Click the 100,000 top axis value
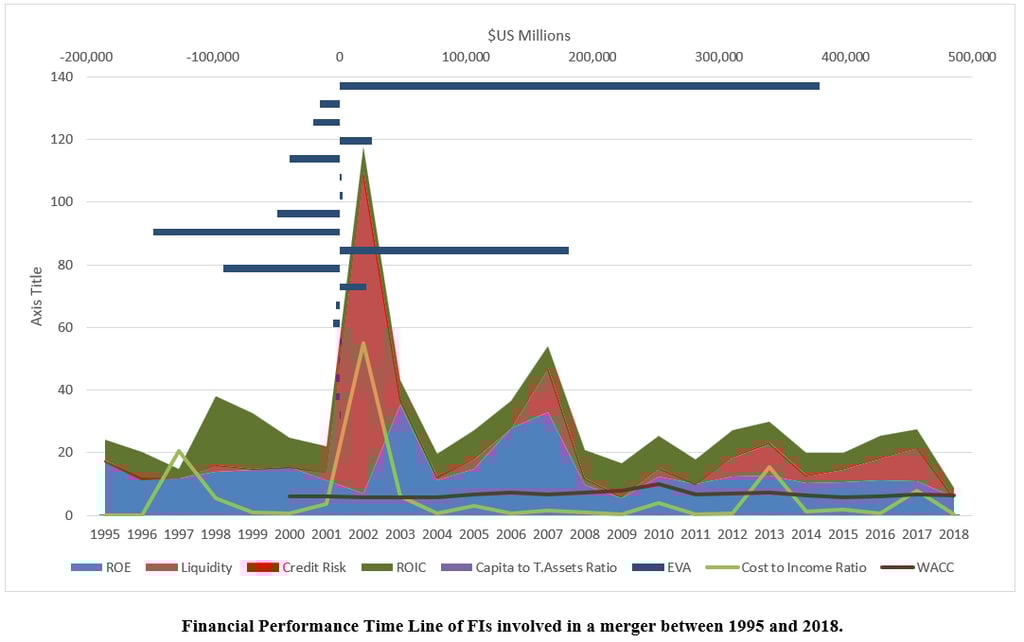1024x642 pixels. [x=466, y=57]
